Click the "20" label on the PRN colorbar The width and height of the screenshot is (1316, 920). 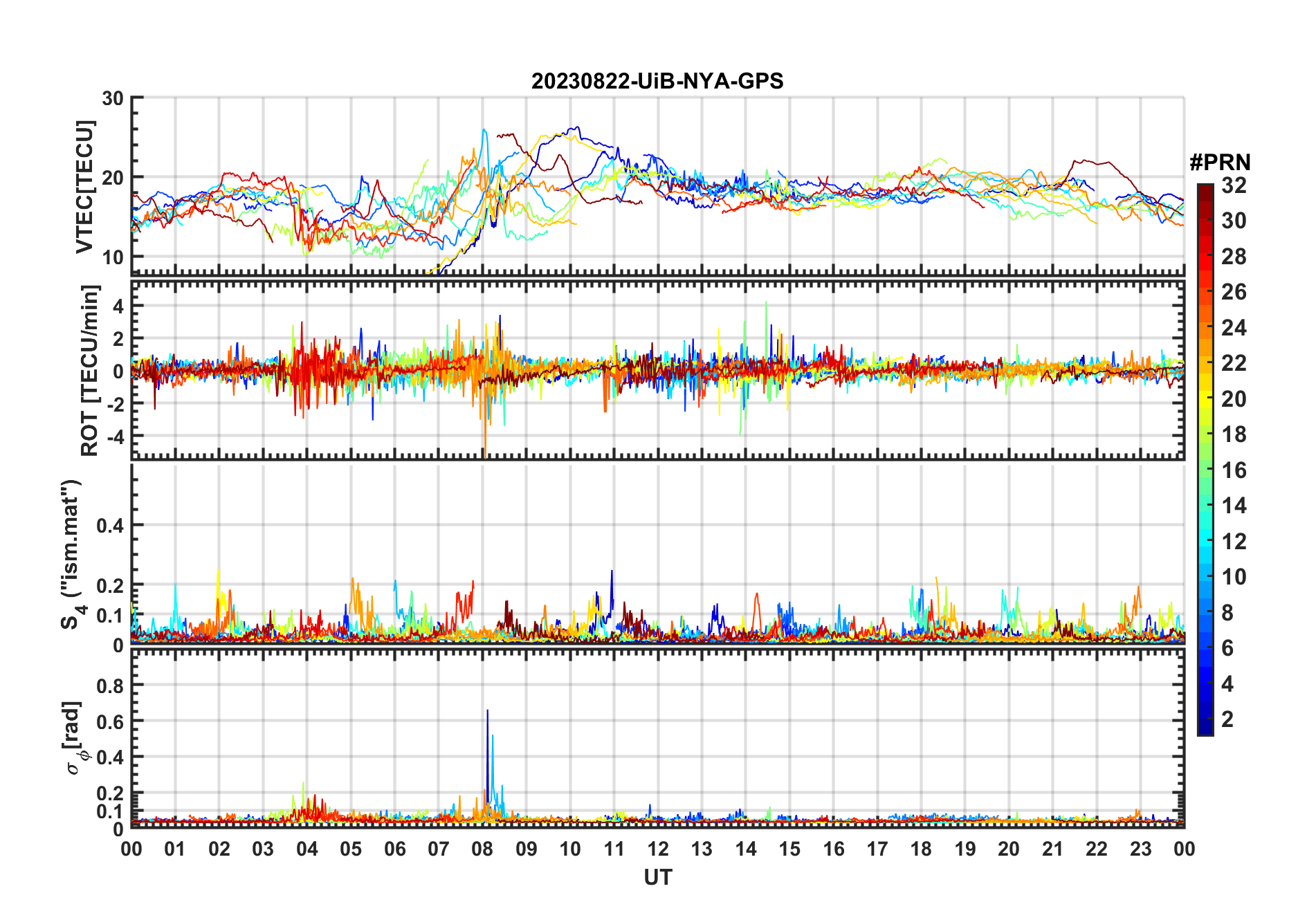[1234, 399]
